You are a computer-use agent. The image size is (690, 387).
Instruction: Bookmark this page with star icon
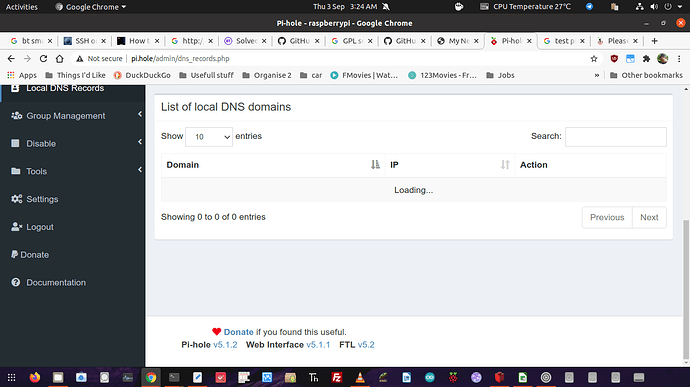[x=594, y=59]
